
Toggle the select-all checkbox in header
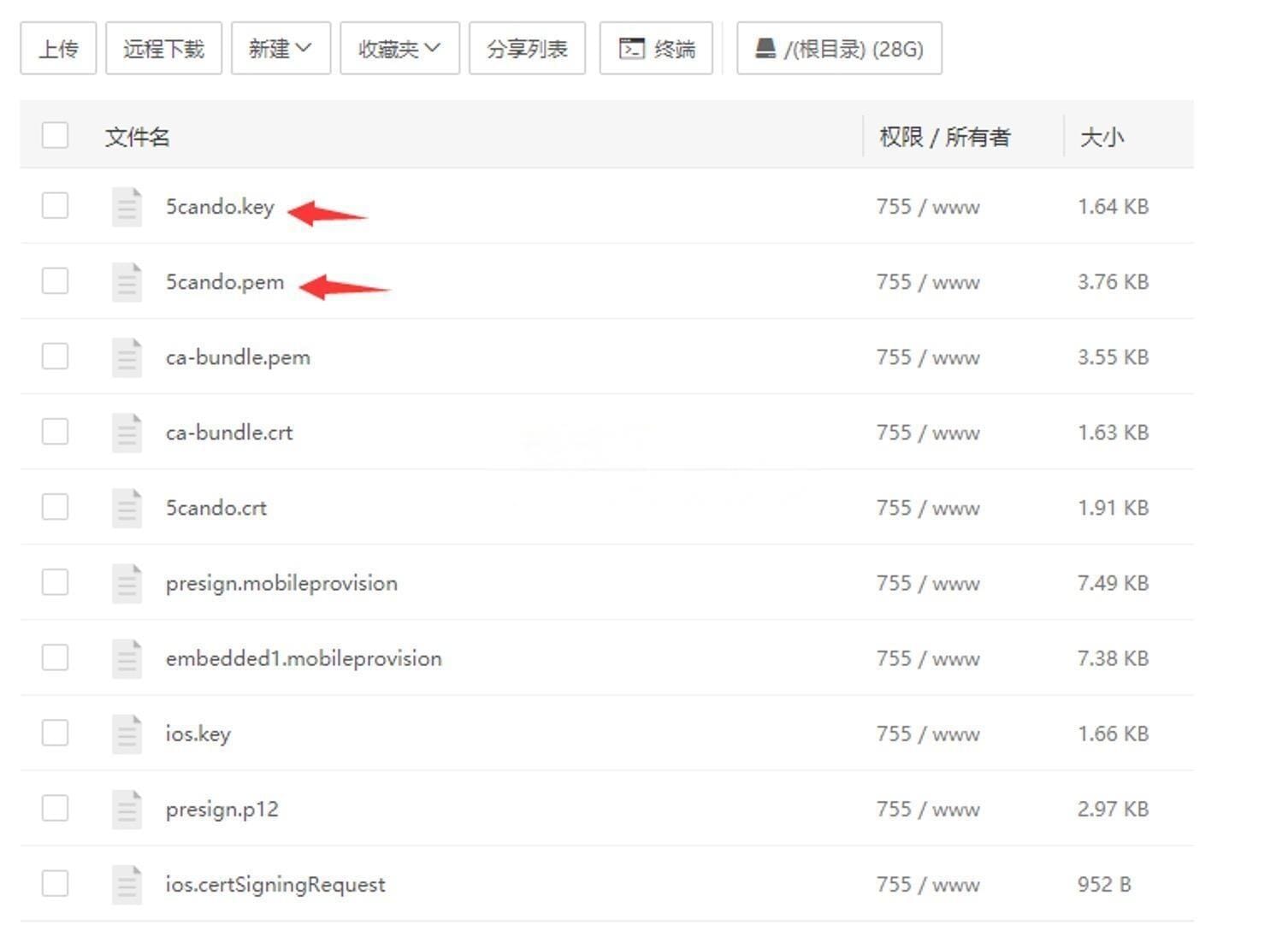coord(55,135)
